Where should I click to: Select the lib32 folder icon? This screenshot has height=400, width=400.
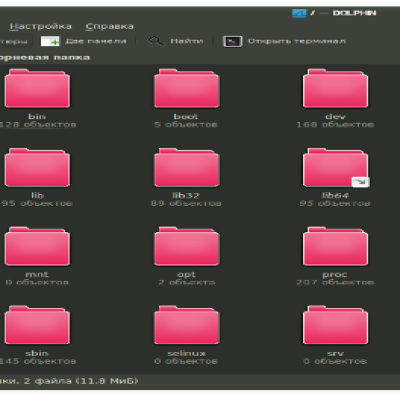pyautogui.click(x=186, y=167)
